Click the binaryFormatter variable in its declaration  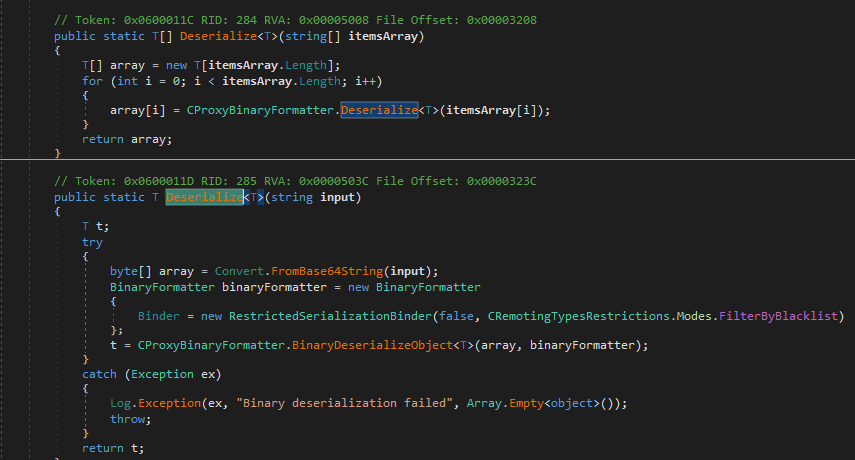[274, 287]
